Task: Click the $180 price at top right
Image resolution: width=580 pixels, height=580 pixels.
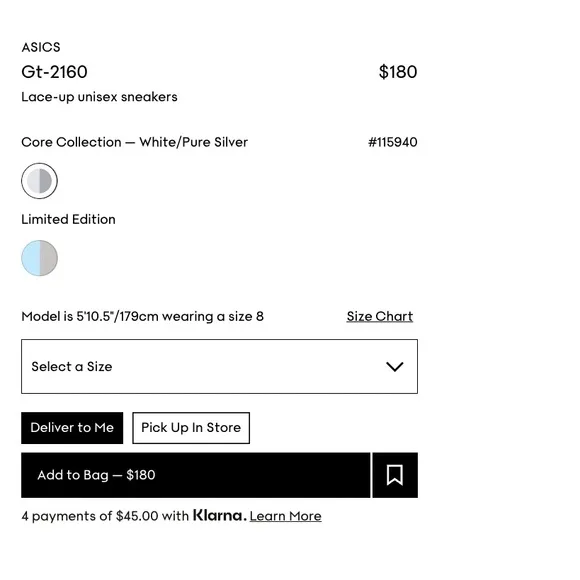Action: coord(398,72)
